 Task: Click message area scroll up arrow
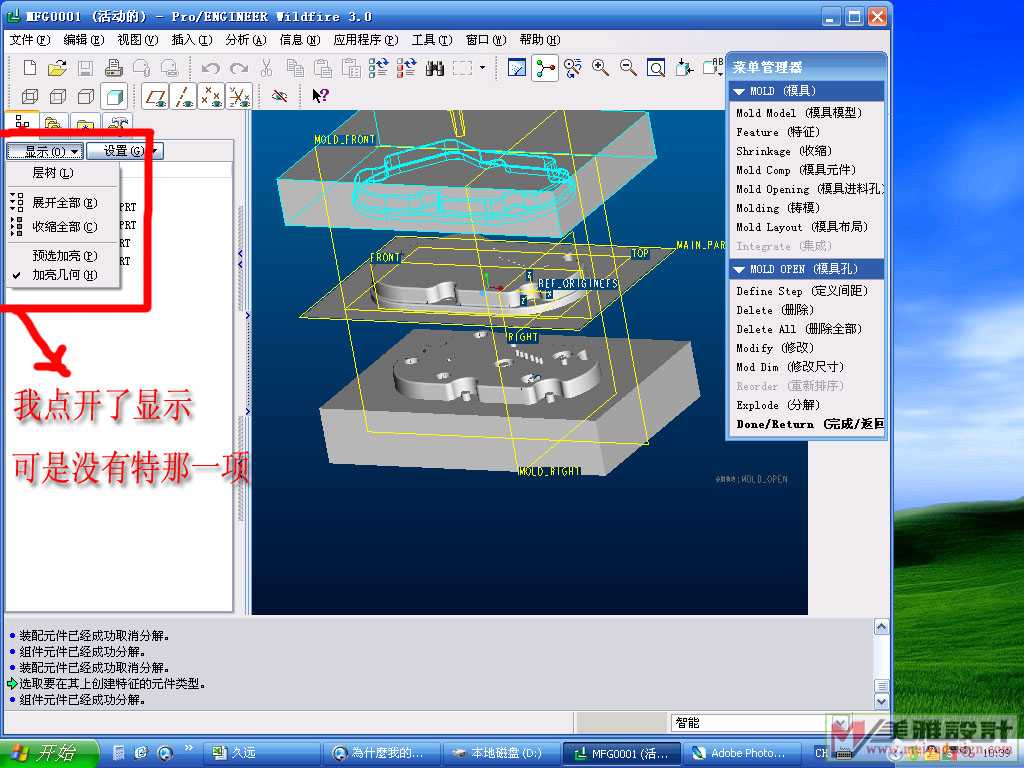[x=881, y=627]
